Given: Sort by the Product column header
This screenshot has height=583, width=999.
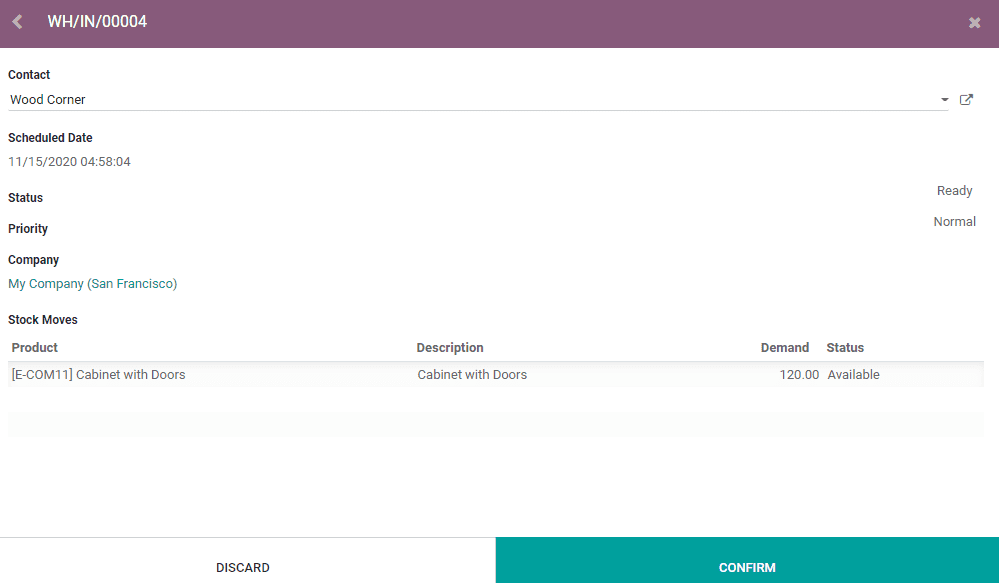Looking at the screenshot, I should 34,347.
